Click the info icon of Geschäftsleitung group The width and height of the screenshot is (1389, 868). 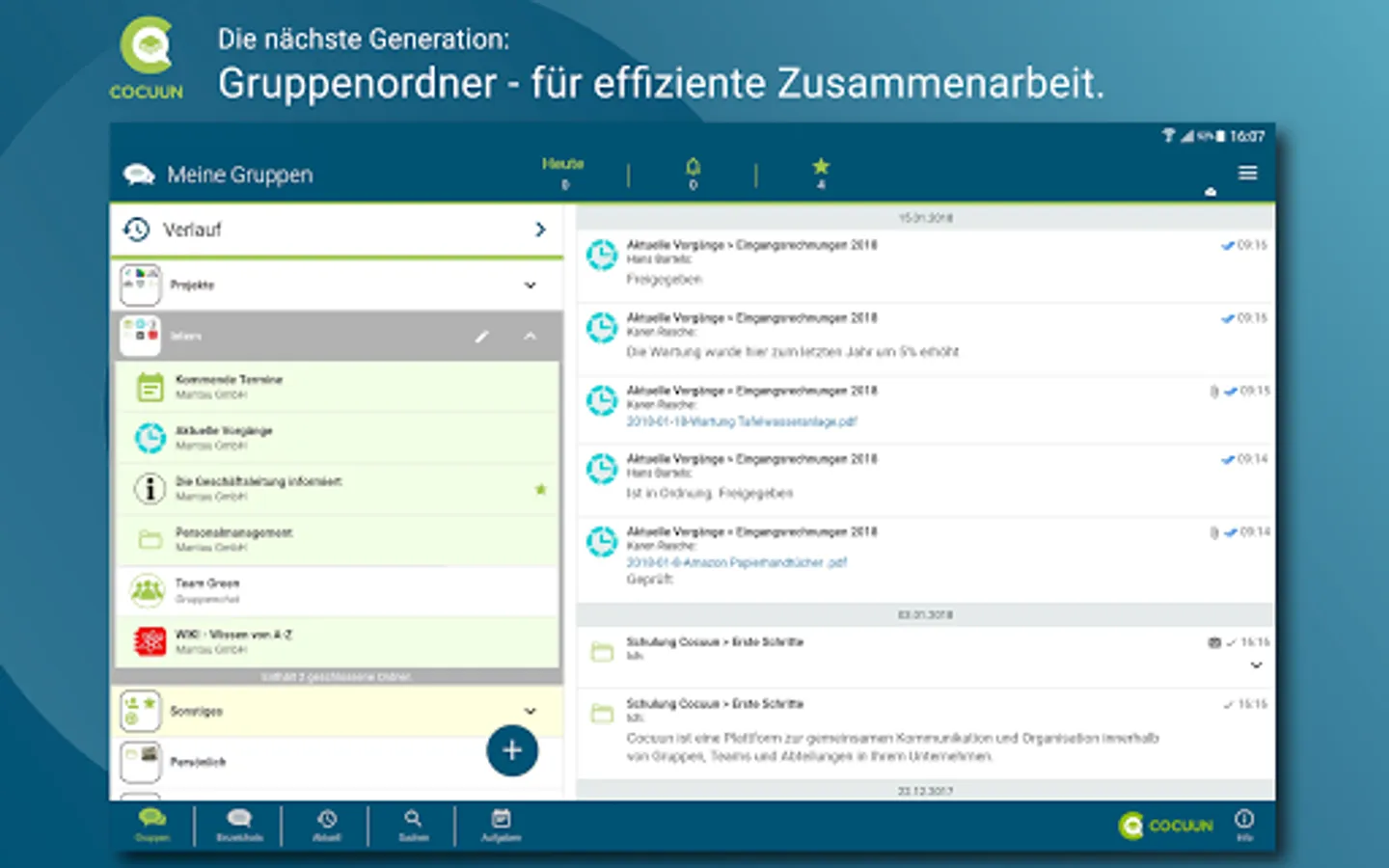pyautogui.click(x=150, y=489)
